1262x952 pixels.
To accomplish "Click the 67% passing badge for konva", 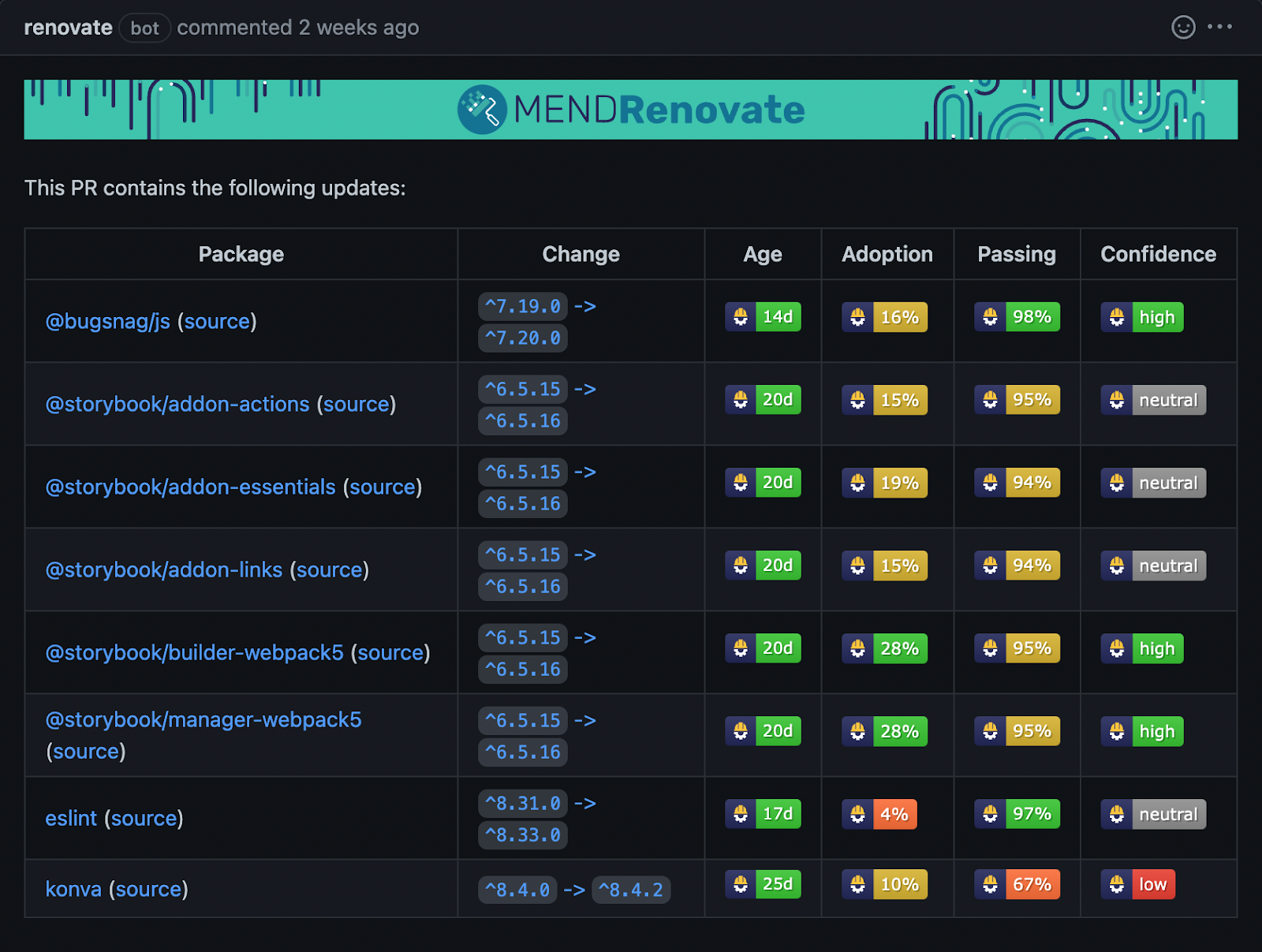I will (x=1017, y=884).
